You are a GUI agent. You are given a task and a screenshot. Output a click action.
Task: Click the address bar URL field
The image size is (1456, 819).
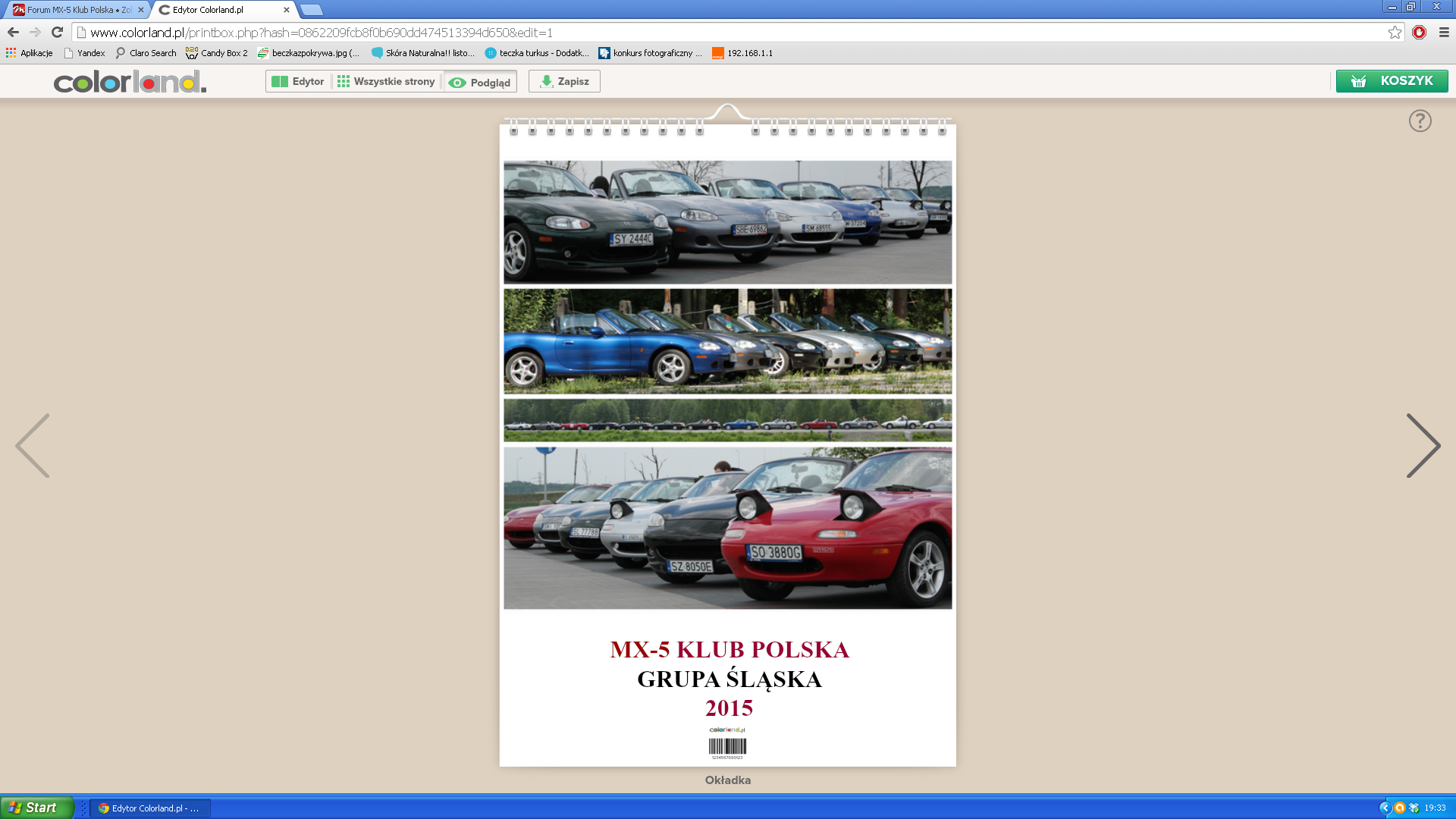click(x=728, y=33)
